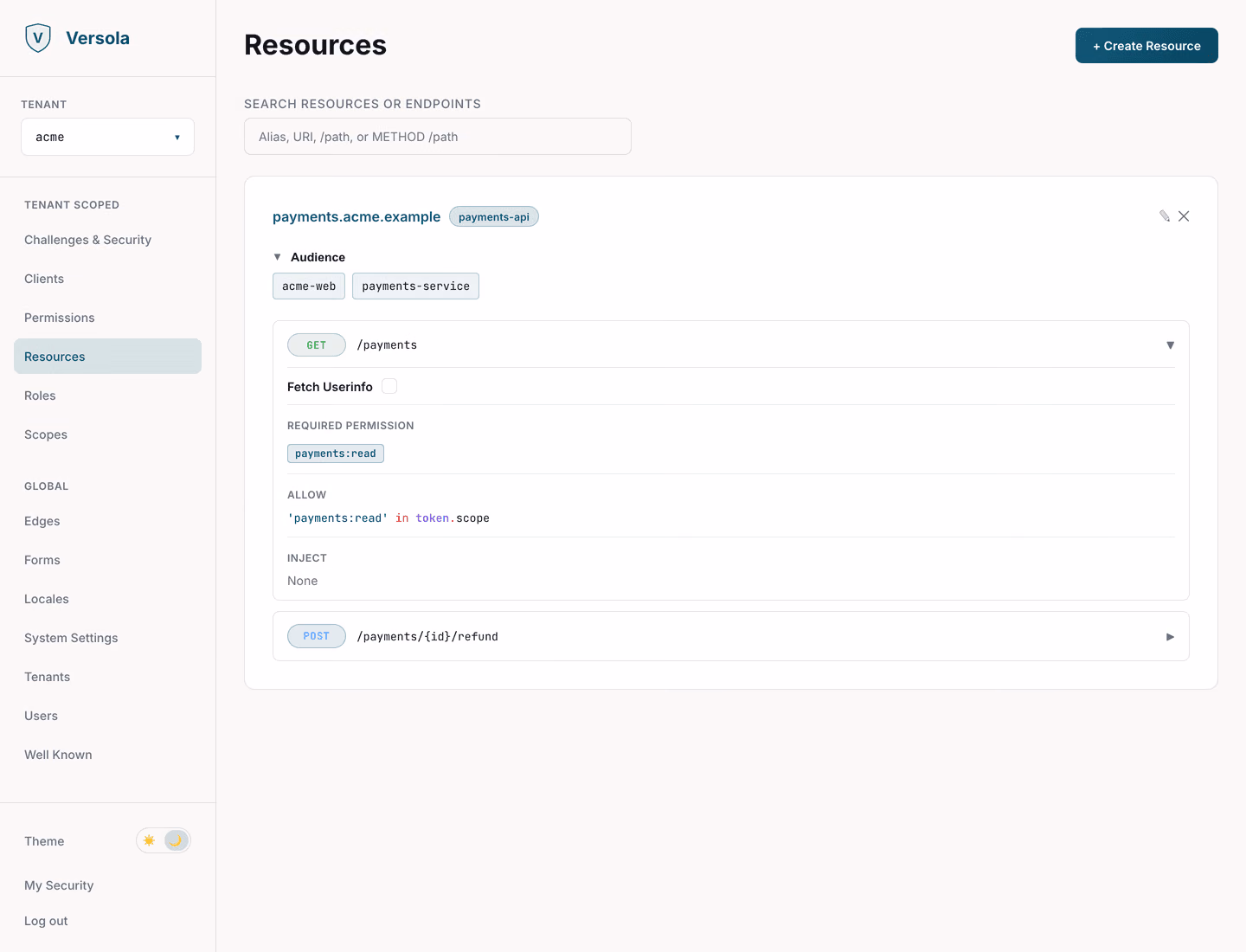Click the payments-service audience tag
This screenshot has width=1246, height=952.
pyautogui.click(x=415, y=286)
